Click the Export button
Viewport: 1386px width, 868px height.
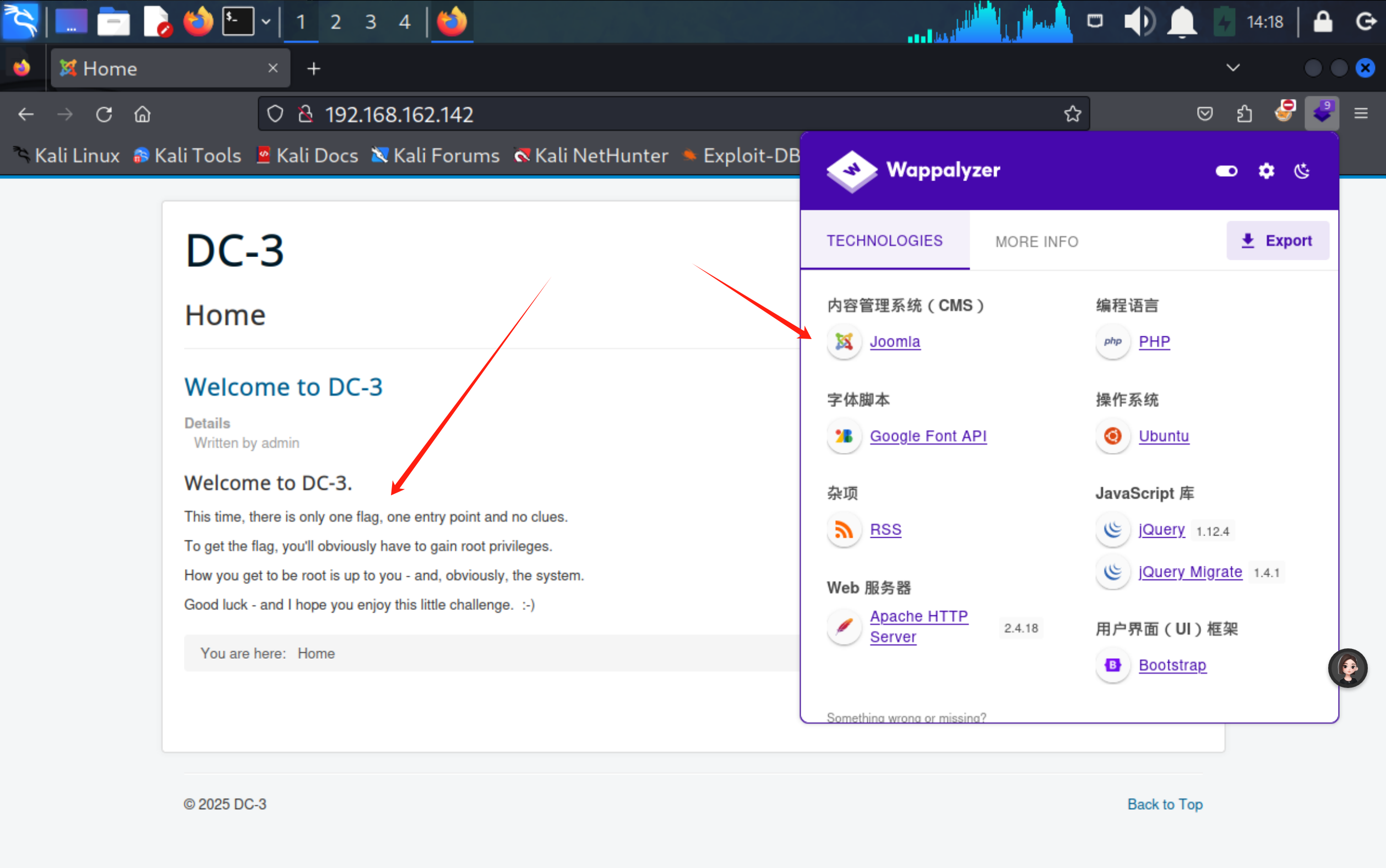pos(1277,241)
